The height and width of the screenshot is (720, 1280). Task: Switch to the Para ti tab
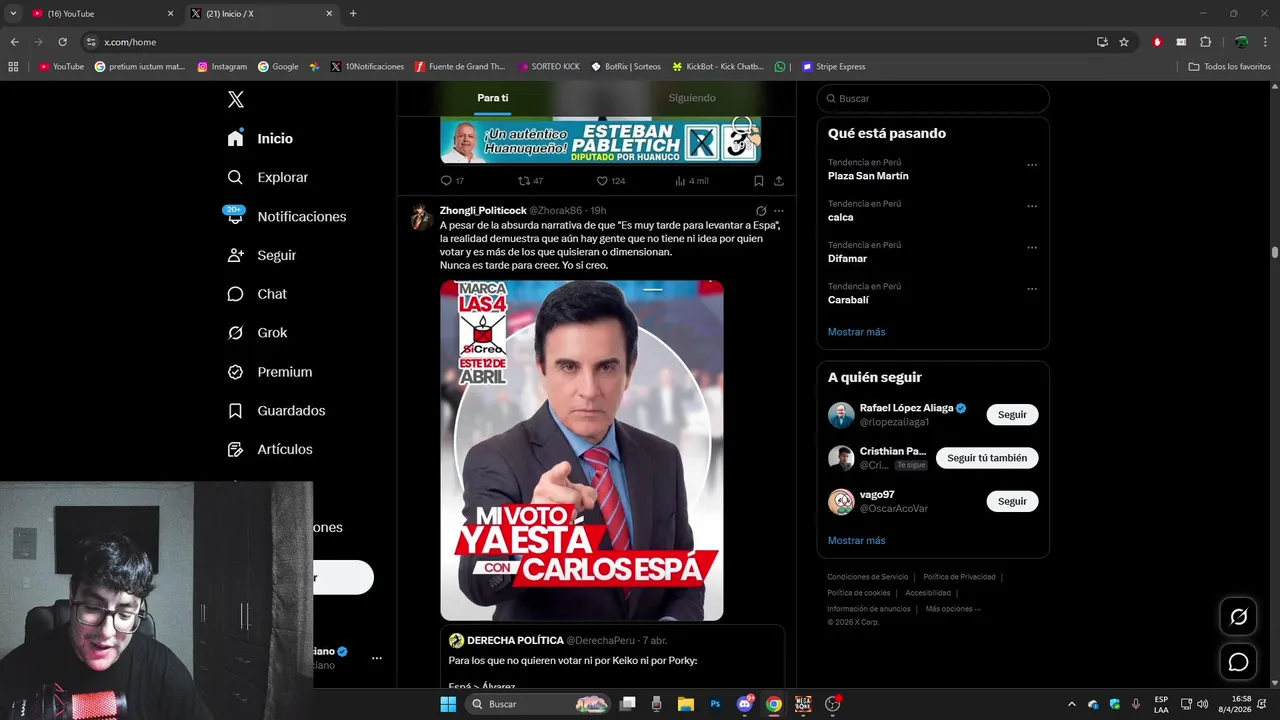coord(492,98)
